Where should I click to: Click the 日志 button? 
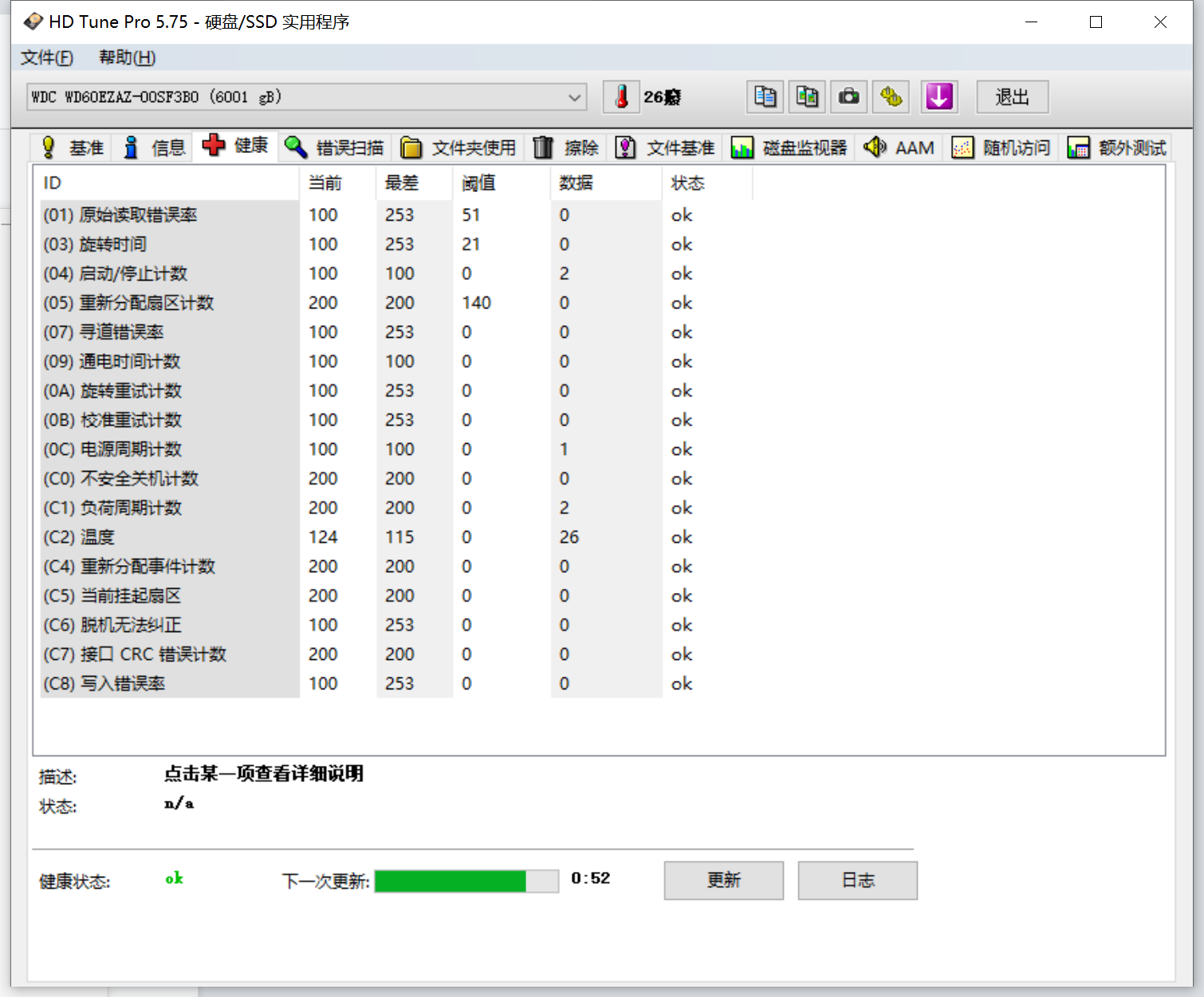(858, 881)
